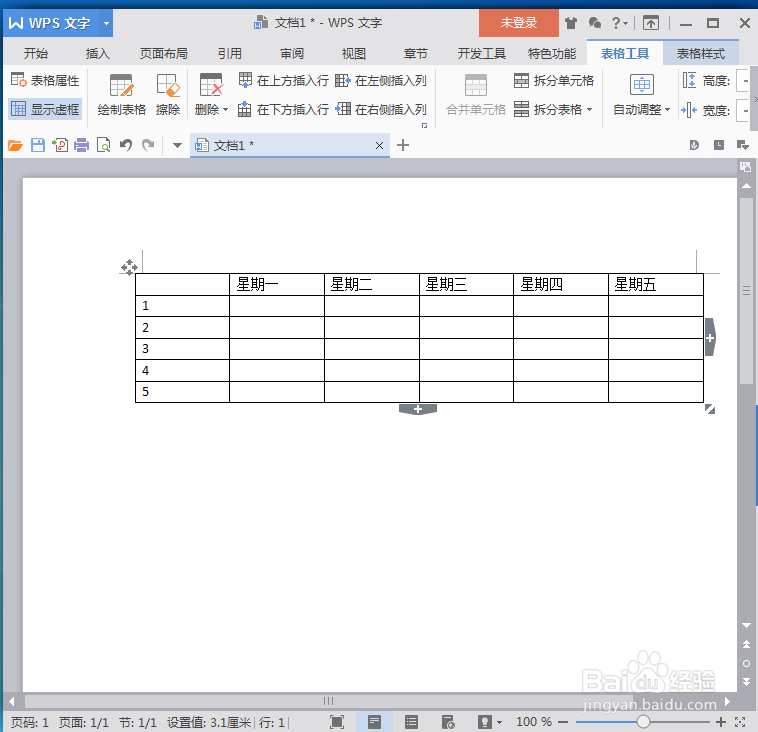Select the 擦除 eraser tool
Screen dimensions: 758x732
(168, 95)
